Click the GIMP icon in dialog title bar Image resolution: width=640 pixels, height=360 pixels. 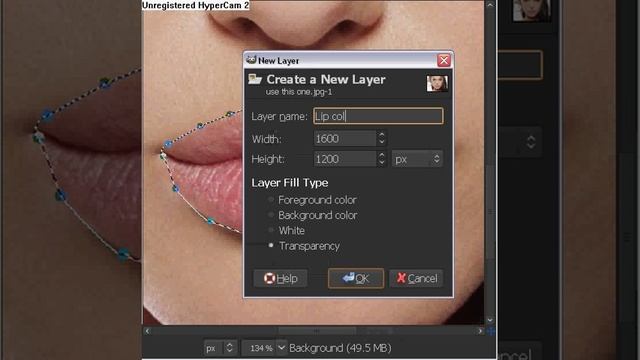[x=251, y=60]
